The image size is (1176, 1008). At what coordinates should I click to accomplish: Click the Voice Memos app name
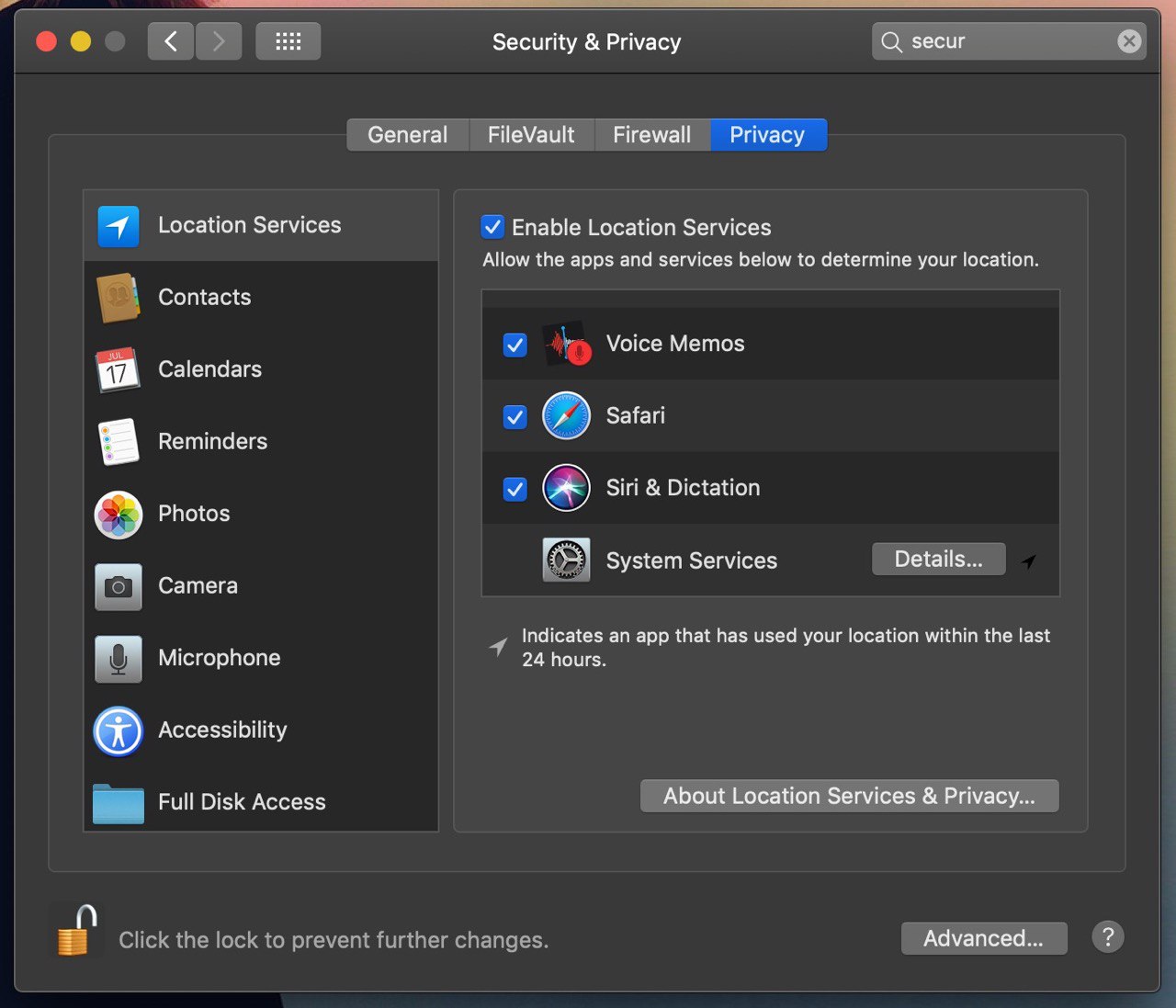(675, 344)
